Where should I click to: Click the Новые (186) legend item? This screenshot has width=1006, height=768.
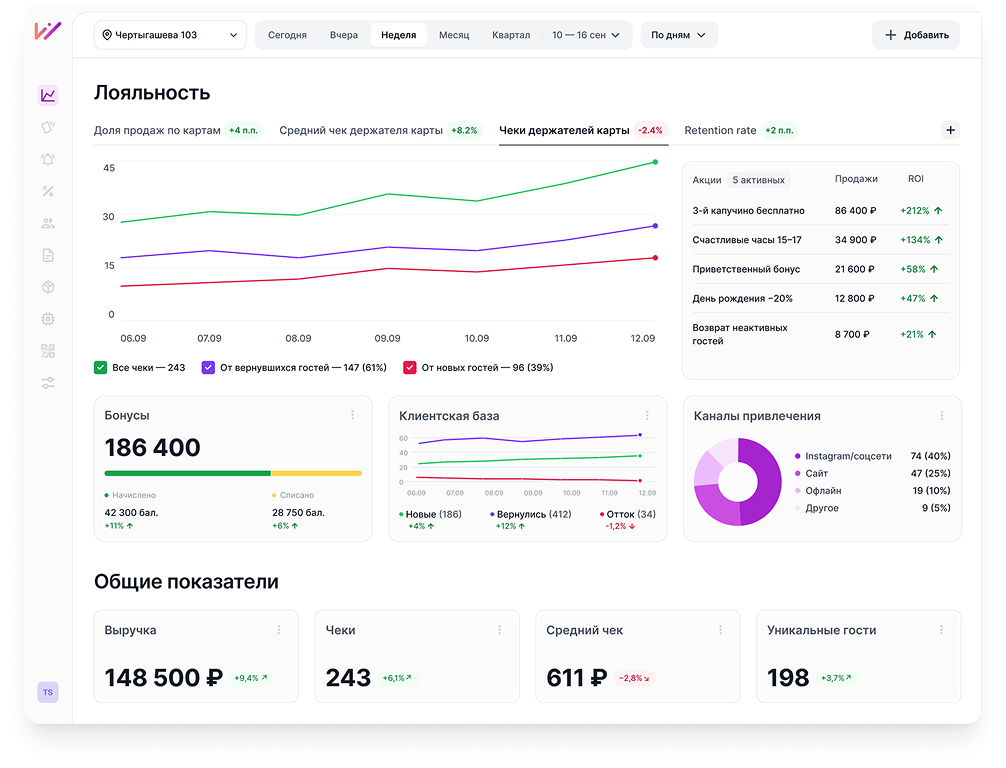430,515
